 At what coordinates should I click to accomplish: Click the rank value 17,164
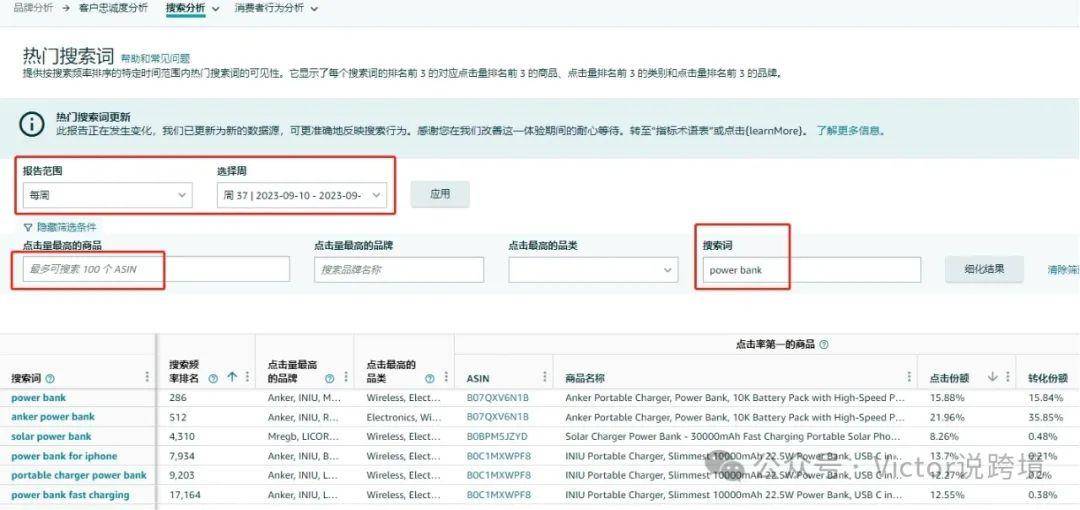tap(185, 495)
